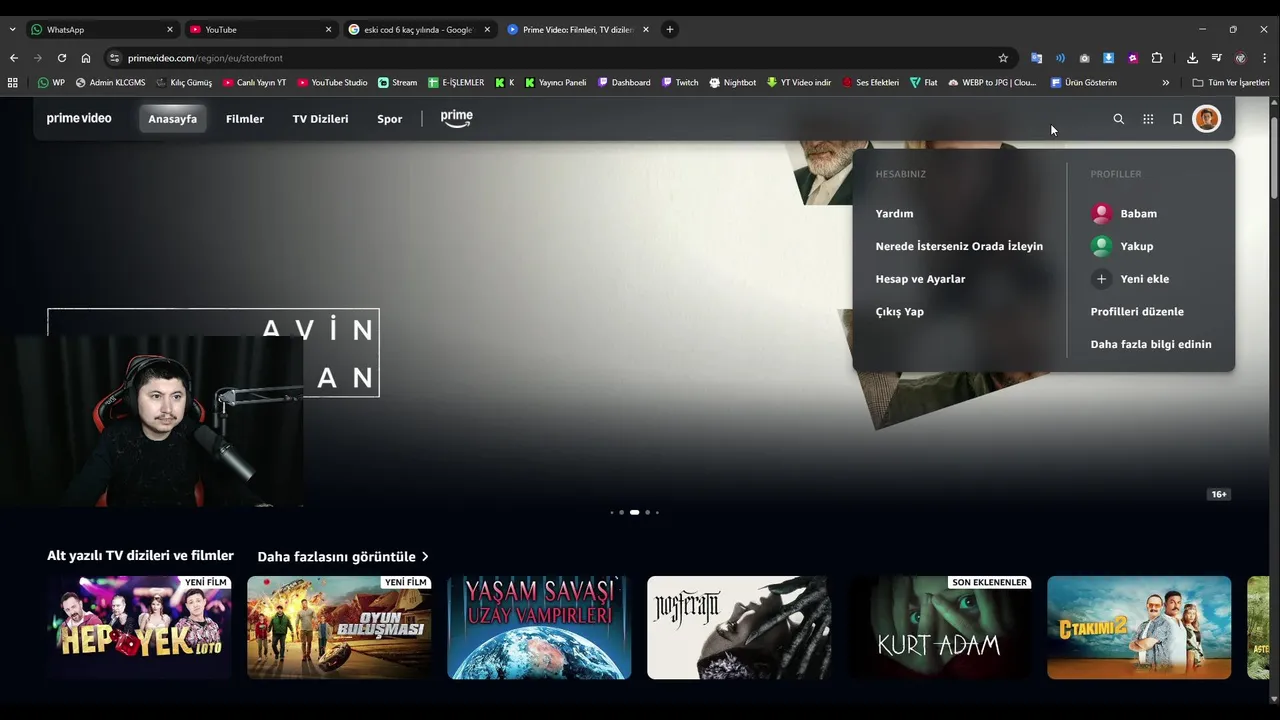Open Yardım in the account menu
This screenshot has height=720, width=1280.
(894, 214)
